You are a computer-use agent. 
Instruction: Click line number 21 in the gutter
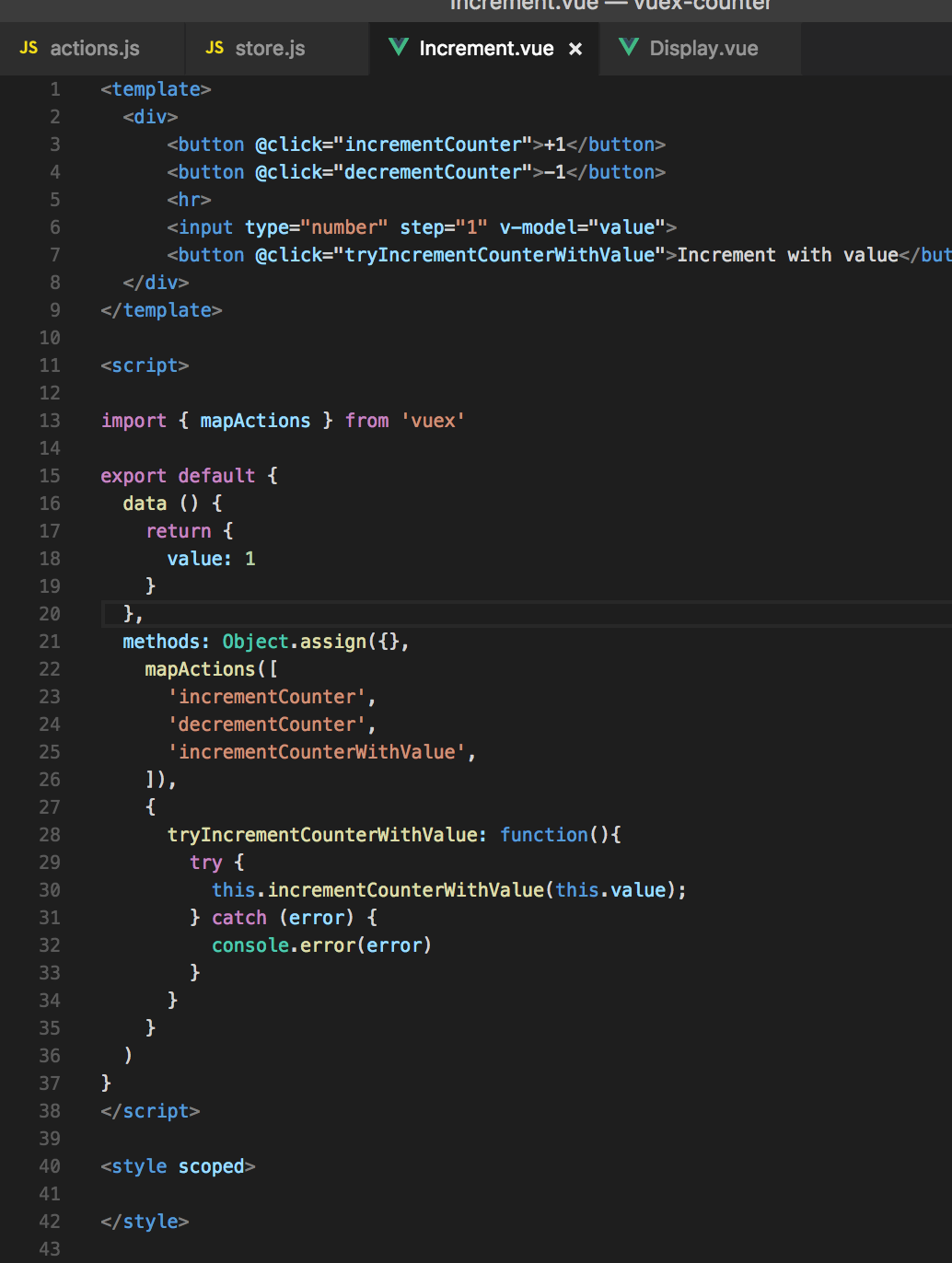coord(50,642)
